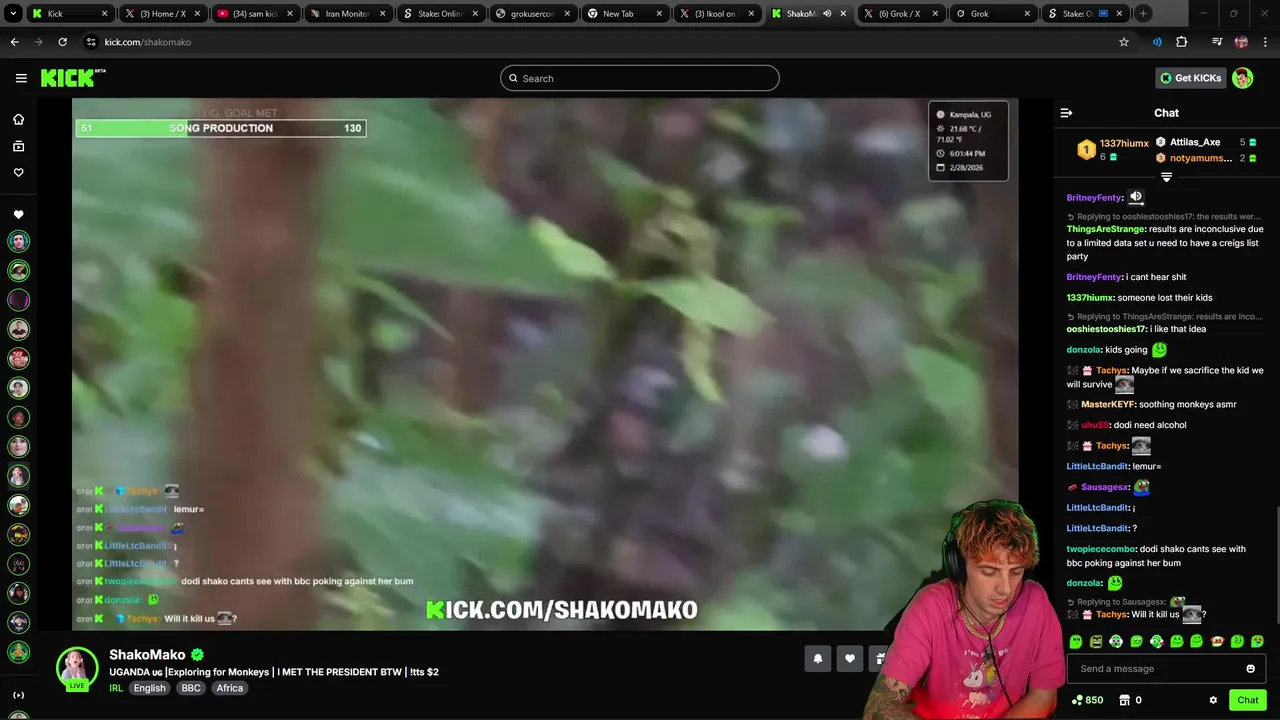Screen dimensions: 1280x720
Task: Click the video player area
Action: (545, 364)
